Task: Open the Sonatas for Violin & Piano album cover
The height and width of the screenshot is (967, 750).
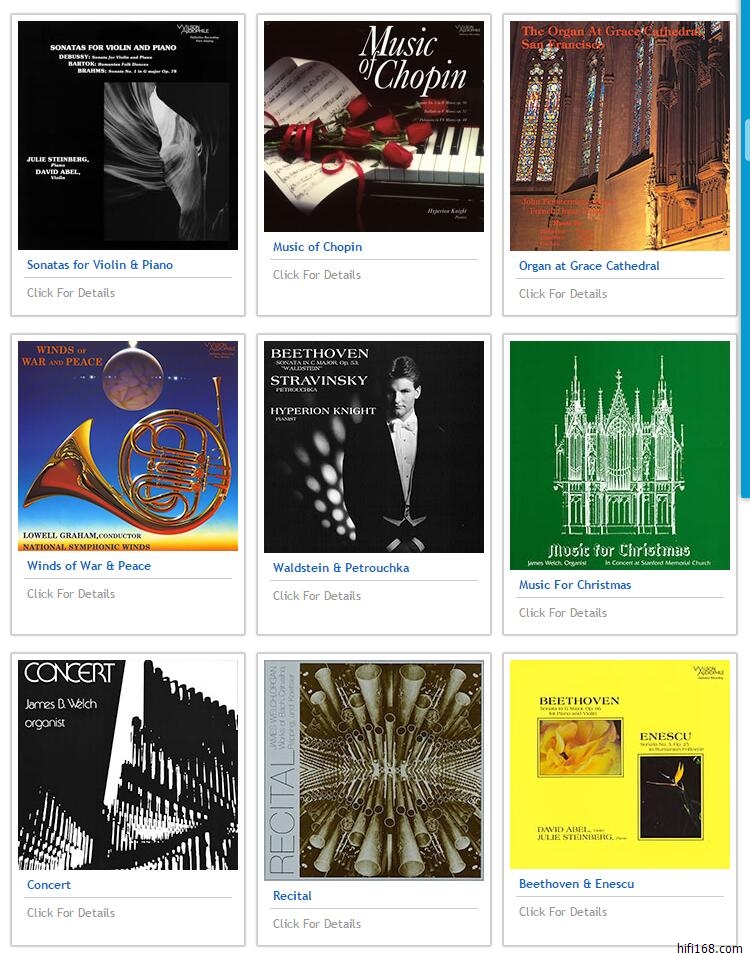Action: (x=128, y=135)
